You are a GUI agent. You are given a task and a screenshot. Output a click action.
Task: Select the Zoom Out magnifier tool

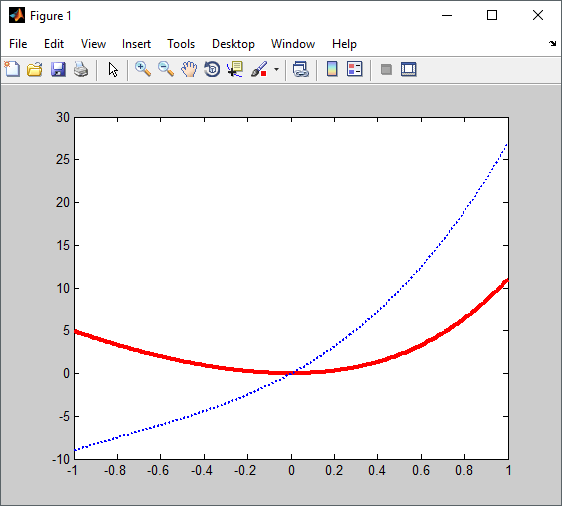(x=166, y=69)
